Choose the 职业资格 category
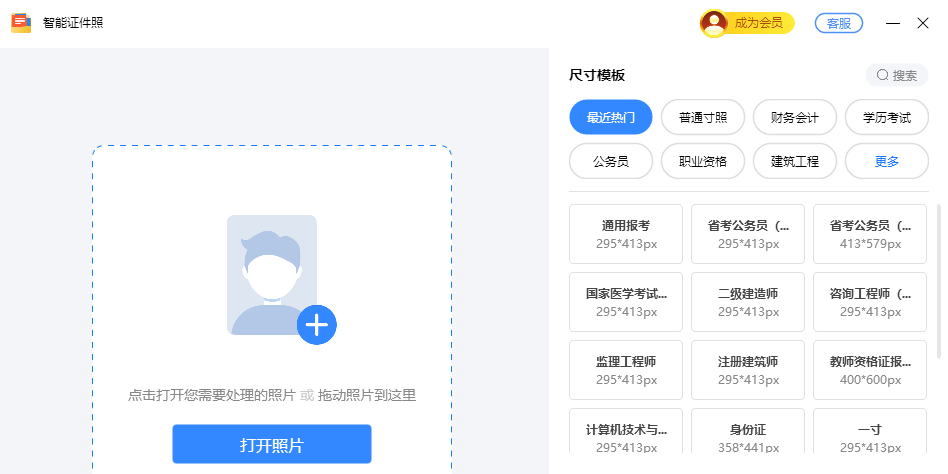The image size is (948, 474). pyautogui.click(x=702, y=161)
